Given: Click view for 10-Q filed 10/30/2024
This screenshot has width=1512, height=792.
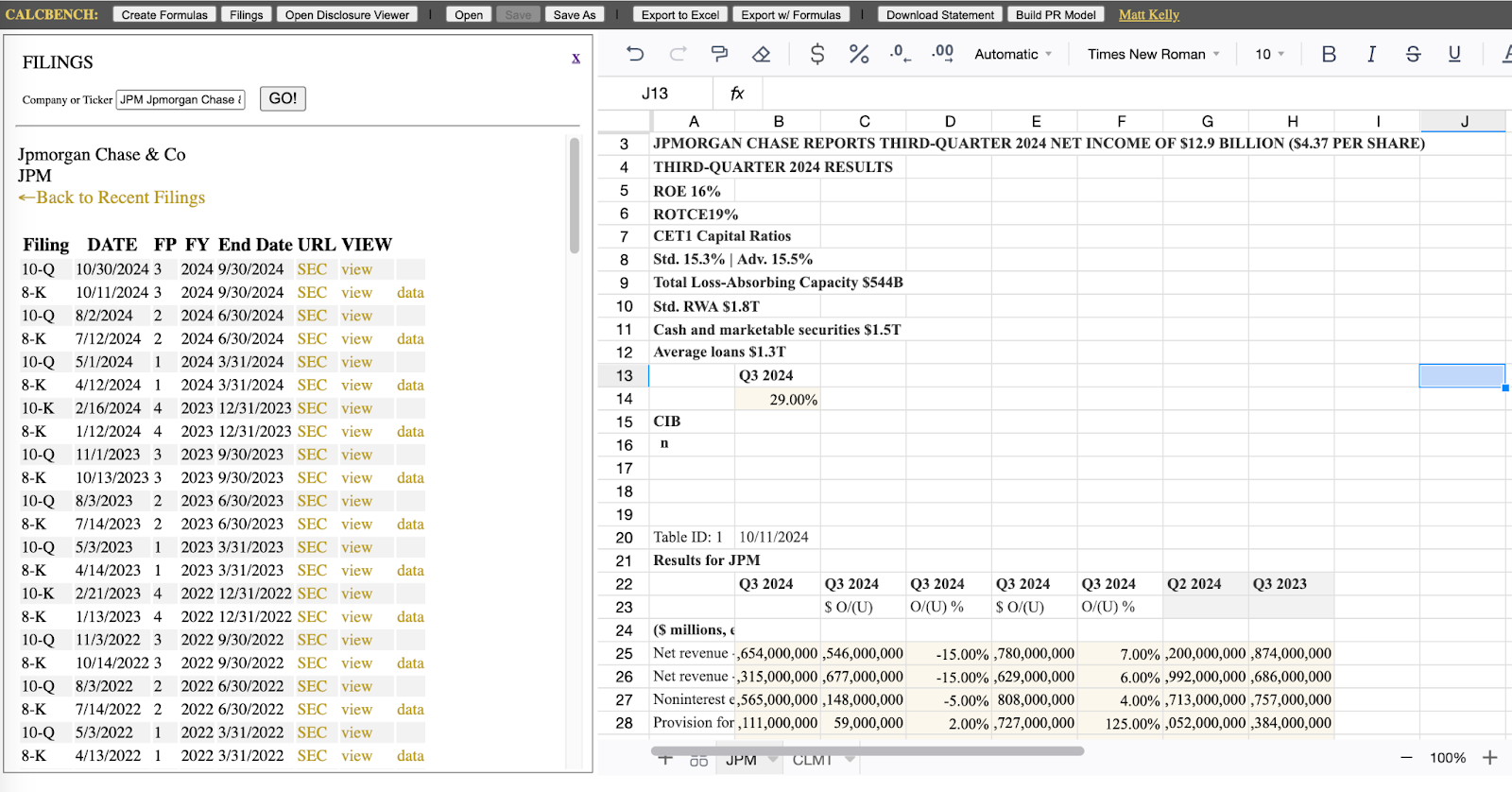Looking at the screenshot, I should point(356,269).
